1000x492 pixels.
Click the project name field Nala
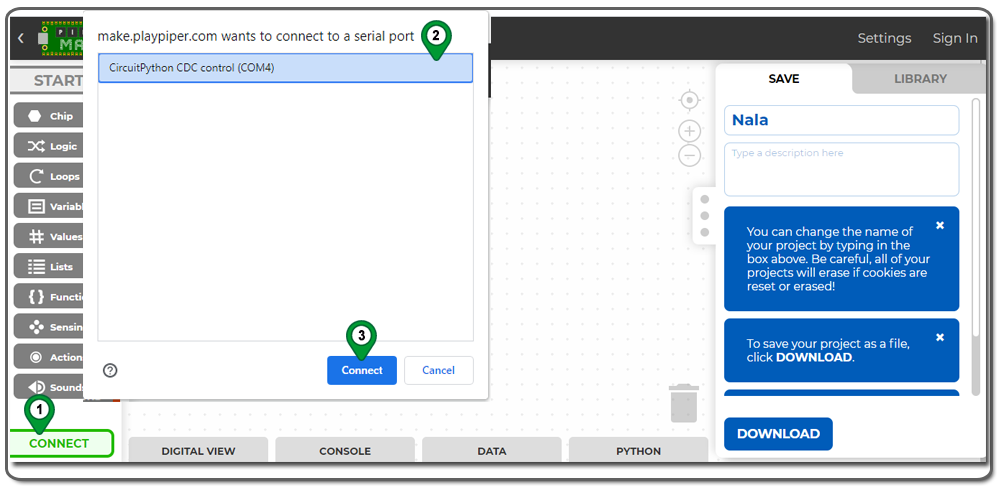coord(841,120)
